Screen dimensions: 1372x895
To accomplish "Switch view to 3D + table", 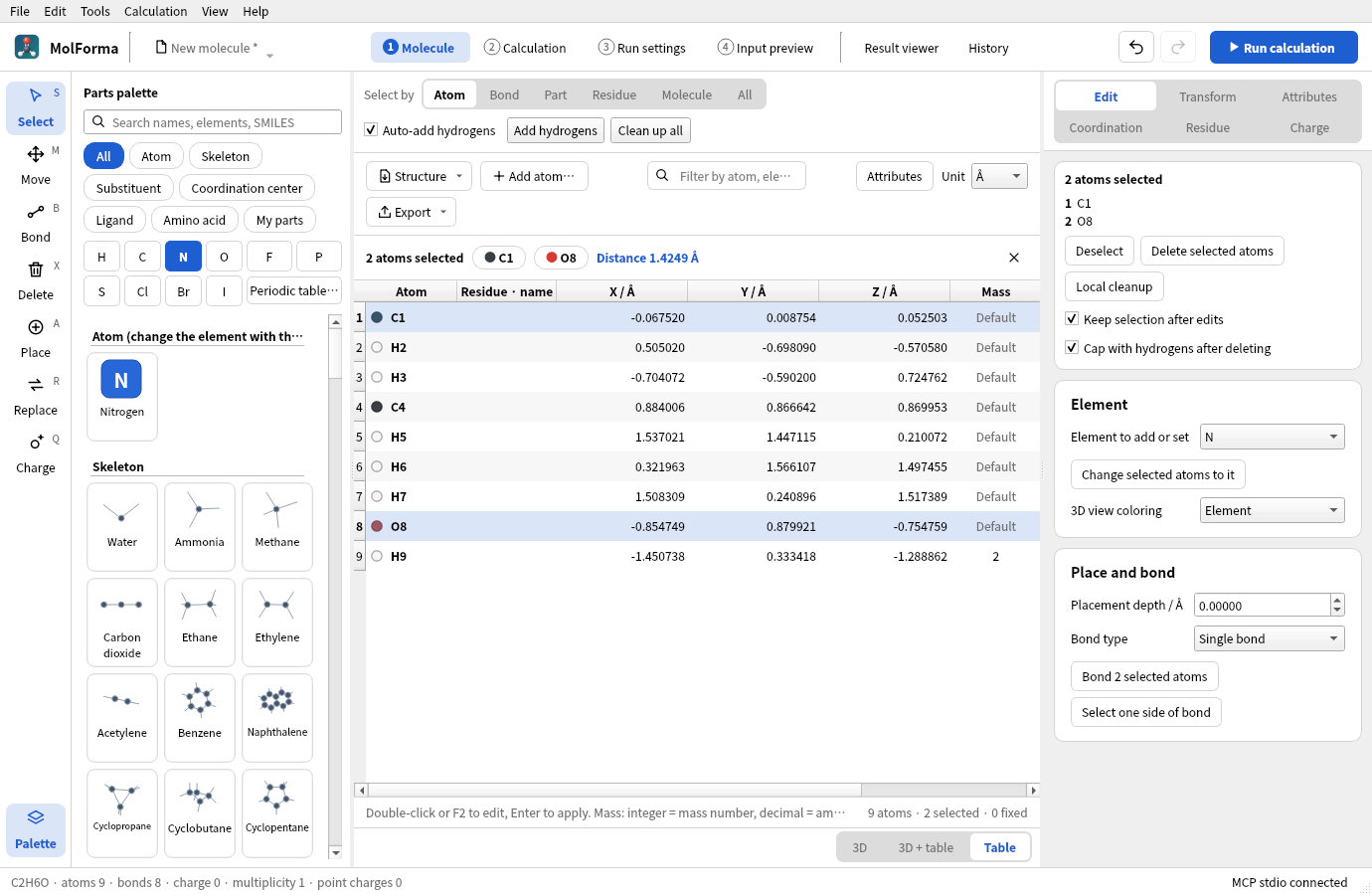I will click(x=926, y=847).
